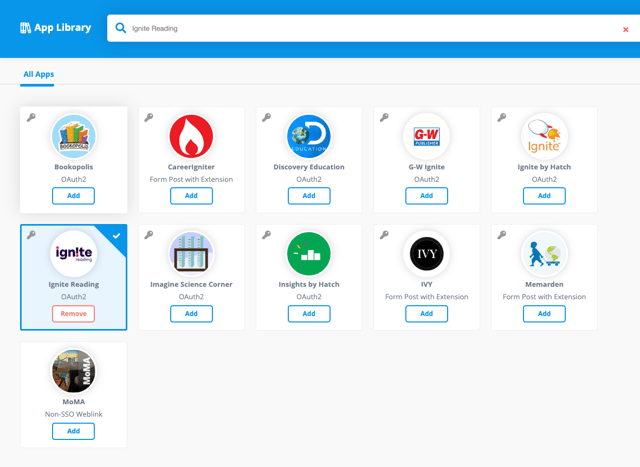Click the checkmark on Ignite Reading card
This screenshot has height=467, width=640.
coord(116,236)
